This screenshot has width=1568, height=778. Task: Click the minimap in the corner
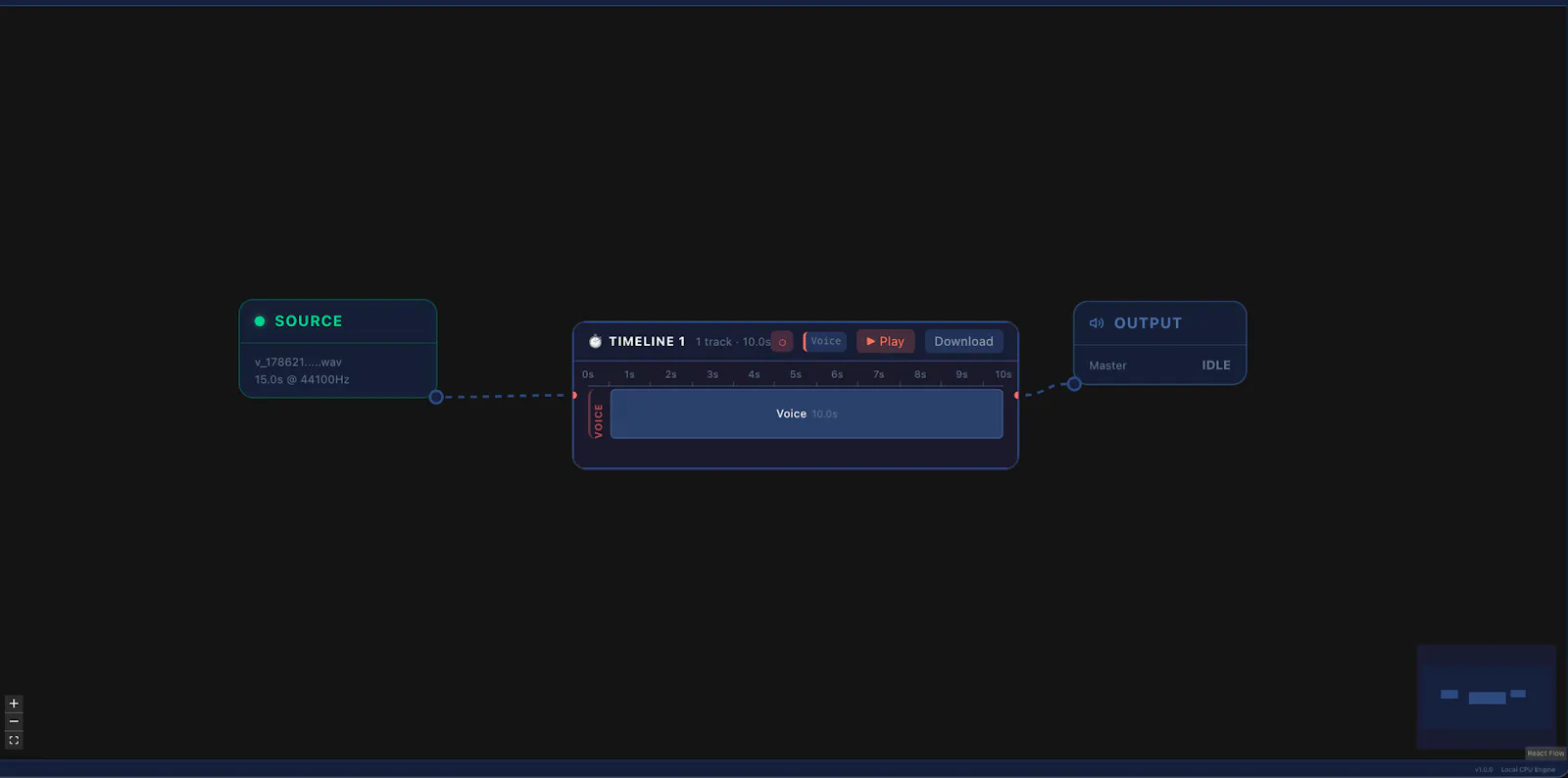point(1487,697)
